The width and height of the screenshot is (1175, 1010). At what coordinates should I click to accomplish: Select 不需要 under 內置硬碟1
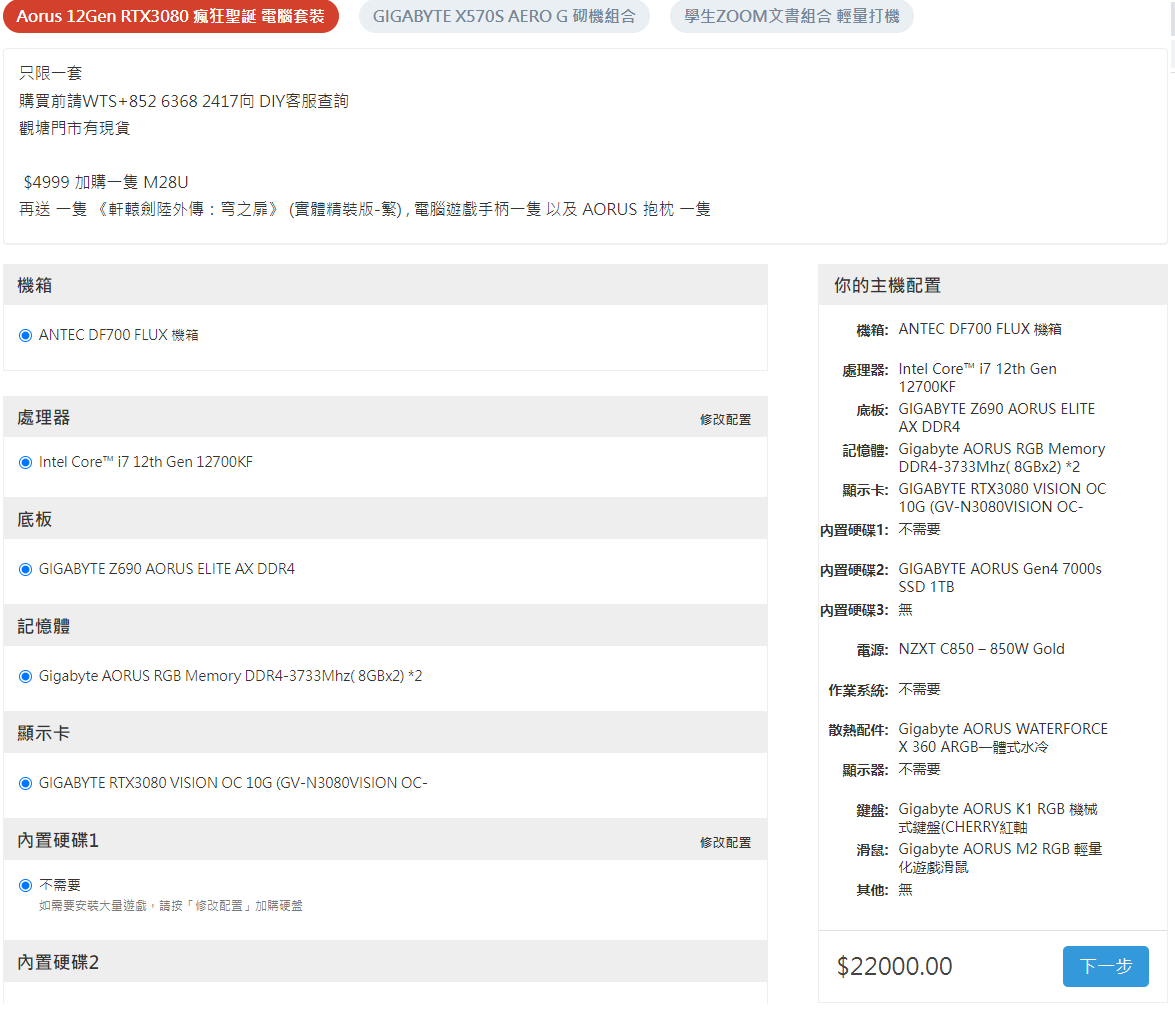[26, 885]
